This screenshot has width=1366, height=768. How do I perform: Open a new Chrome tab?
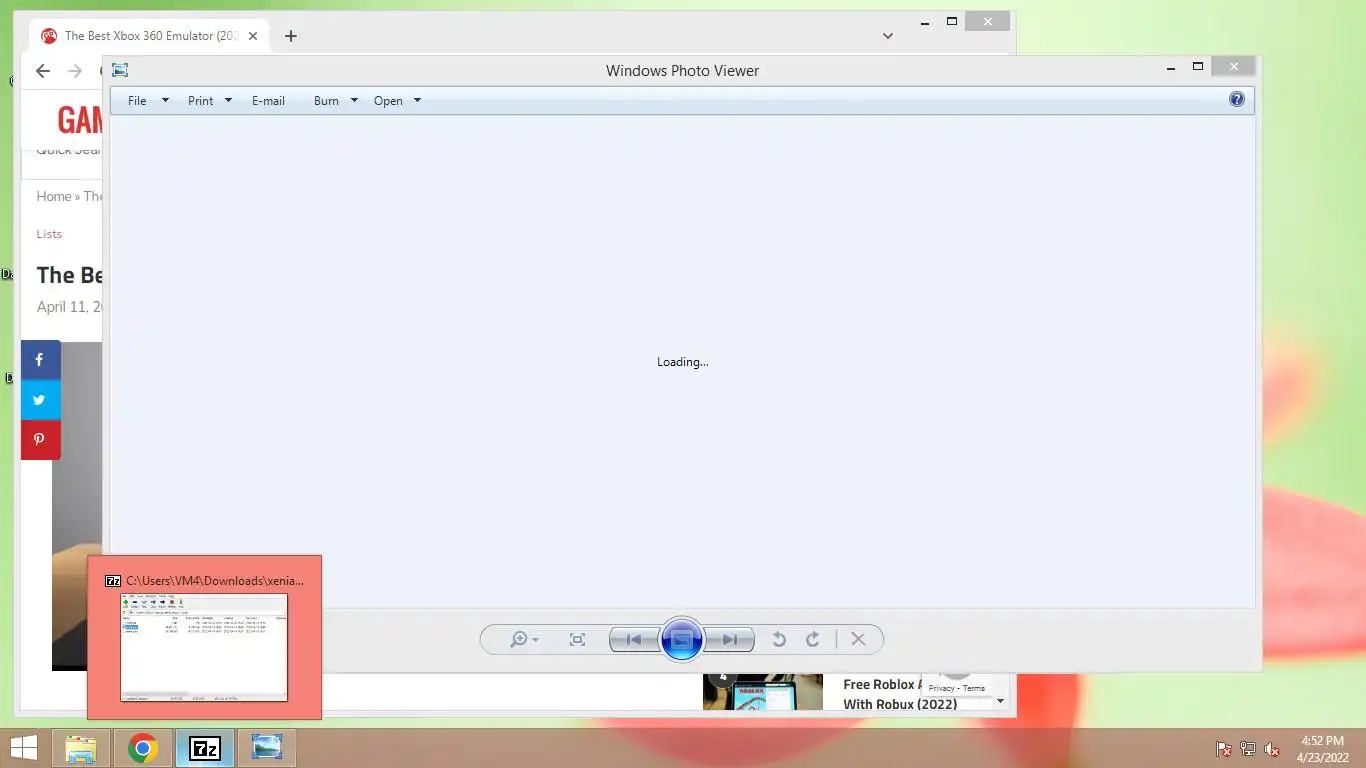click(291, 36)
